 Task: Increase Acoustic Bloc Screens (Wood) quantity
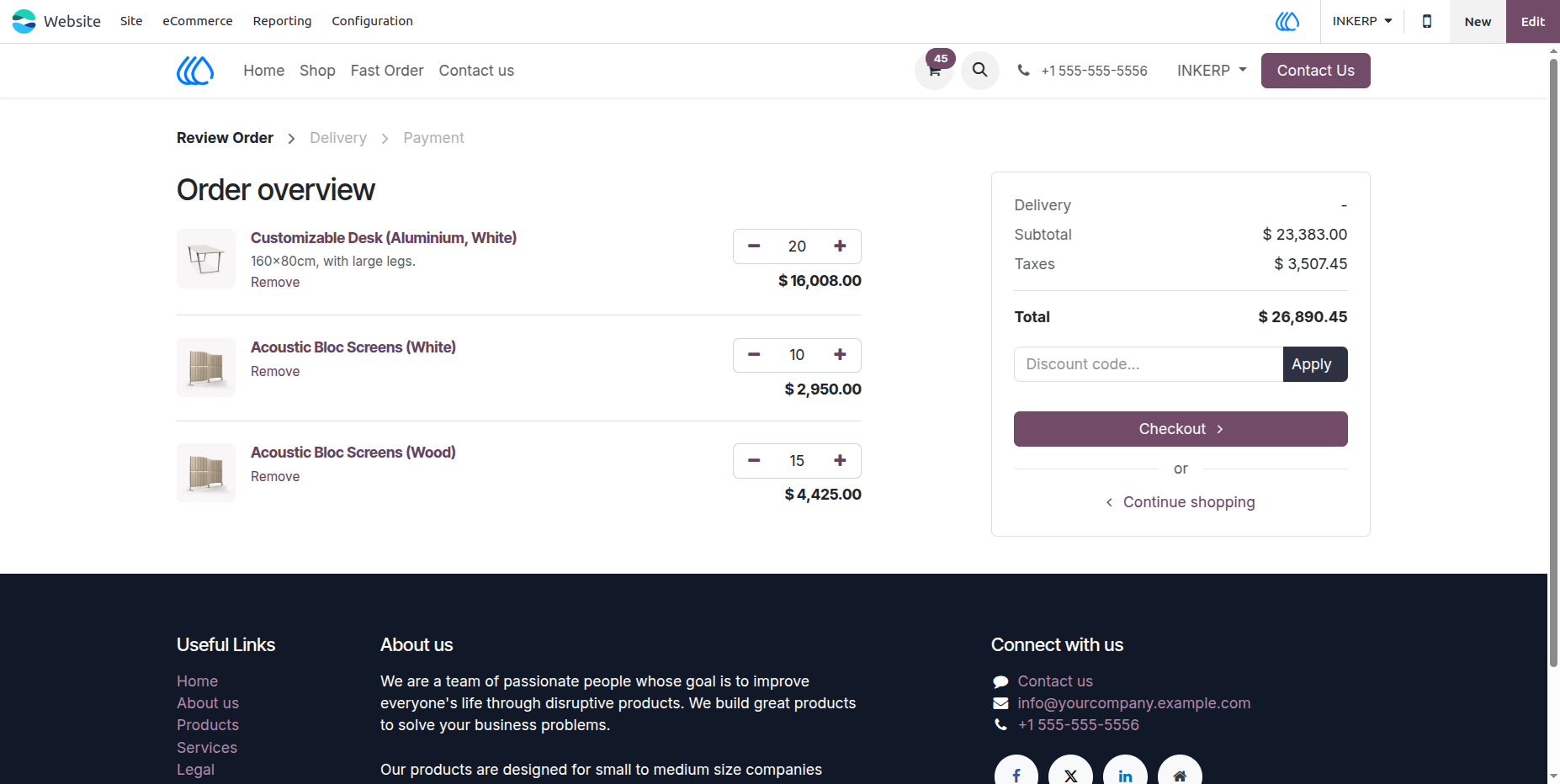click(840, 460)
